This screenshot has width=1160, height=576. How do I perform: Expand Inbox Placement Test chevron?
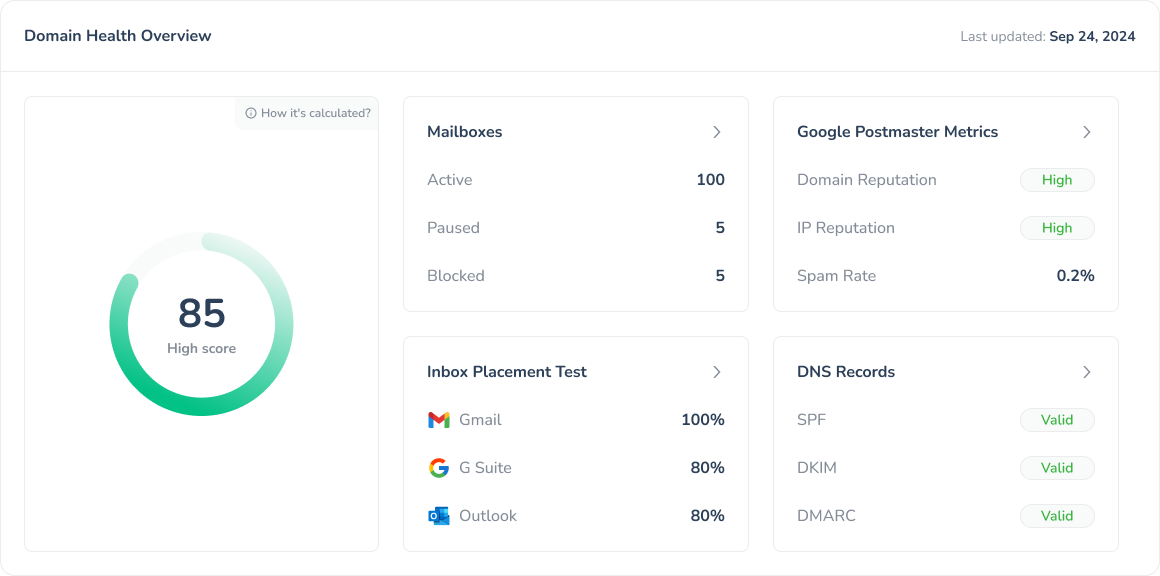pyautogui.click(x=716, y=372)
